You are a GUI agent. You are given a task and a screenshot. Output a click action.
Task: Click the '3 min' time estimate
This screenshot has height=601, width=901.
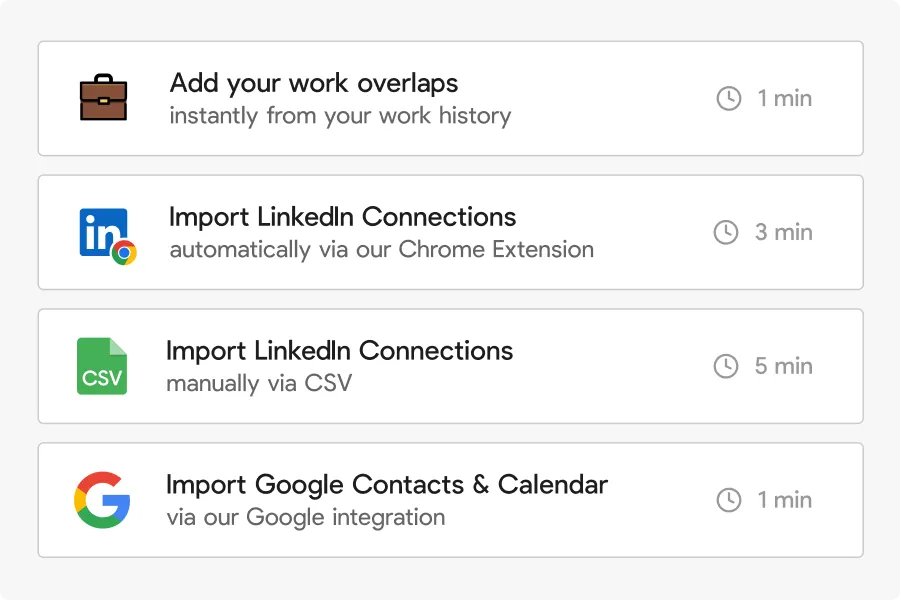(x=784, y=232)
